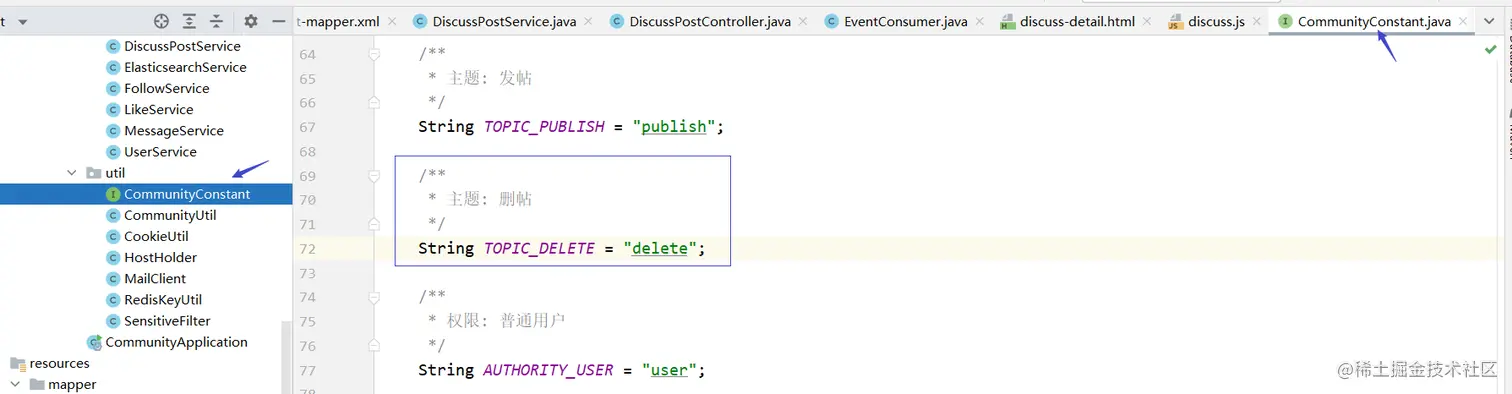1512x394 pixels.
Task: Toggle code fold marker at line 74
Action: [x=374, y=298]
